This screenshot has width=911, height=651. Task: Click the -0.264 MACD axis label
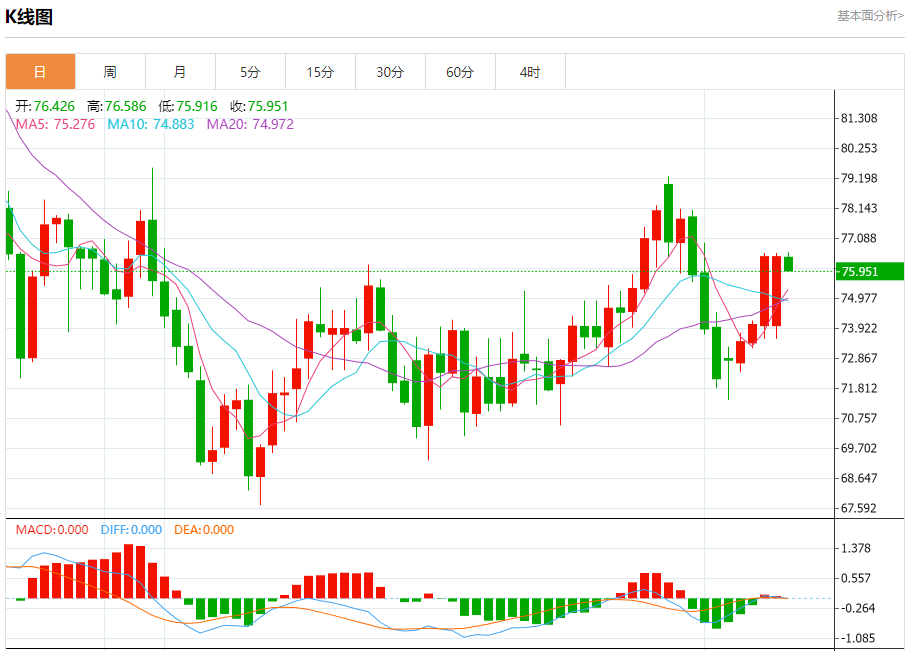856,609
